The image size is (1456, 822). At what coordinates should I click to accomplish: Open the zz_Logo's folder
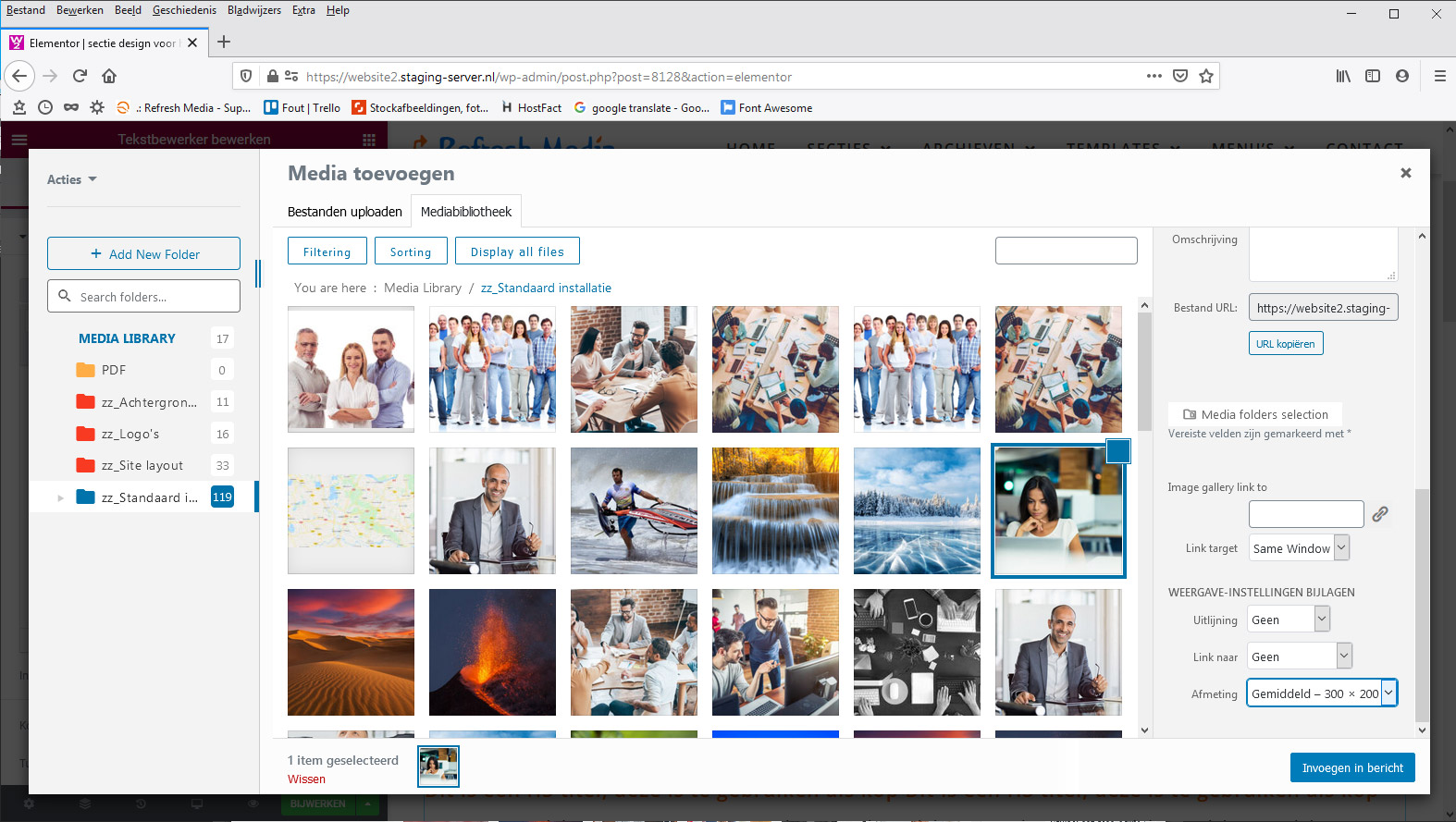pyautogui.click(x=130, y=434)
